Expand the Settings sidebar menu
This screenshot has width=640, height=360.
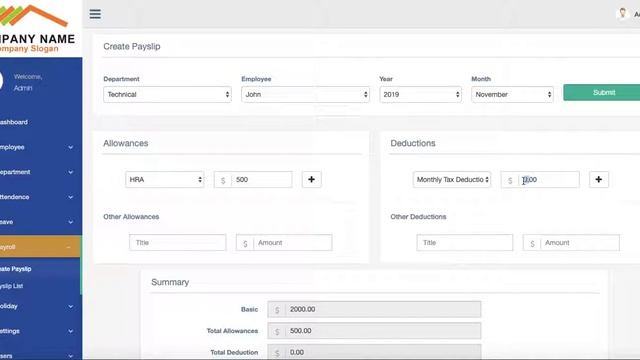[x=40, y=331]
